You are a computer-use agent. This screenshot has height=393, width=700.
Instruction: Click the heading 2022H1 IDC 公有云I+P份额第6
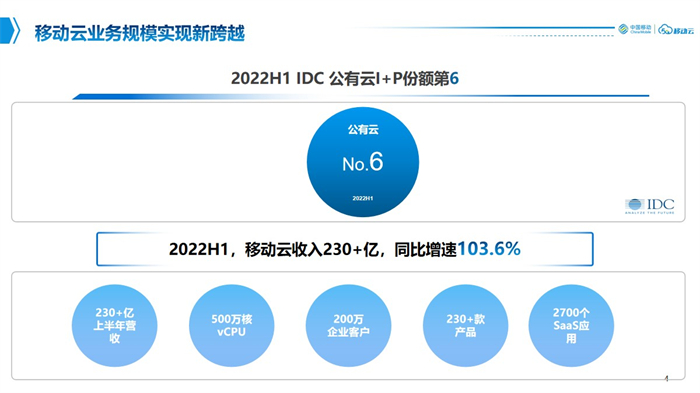345,79
